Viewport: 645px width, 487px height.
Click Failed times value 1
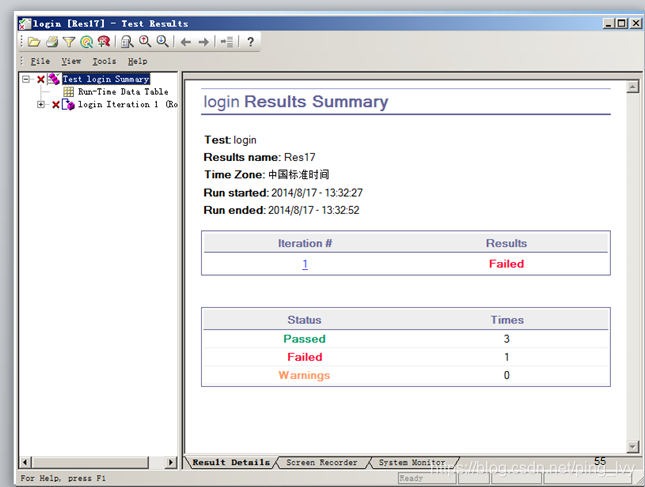tap(506, 357)
